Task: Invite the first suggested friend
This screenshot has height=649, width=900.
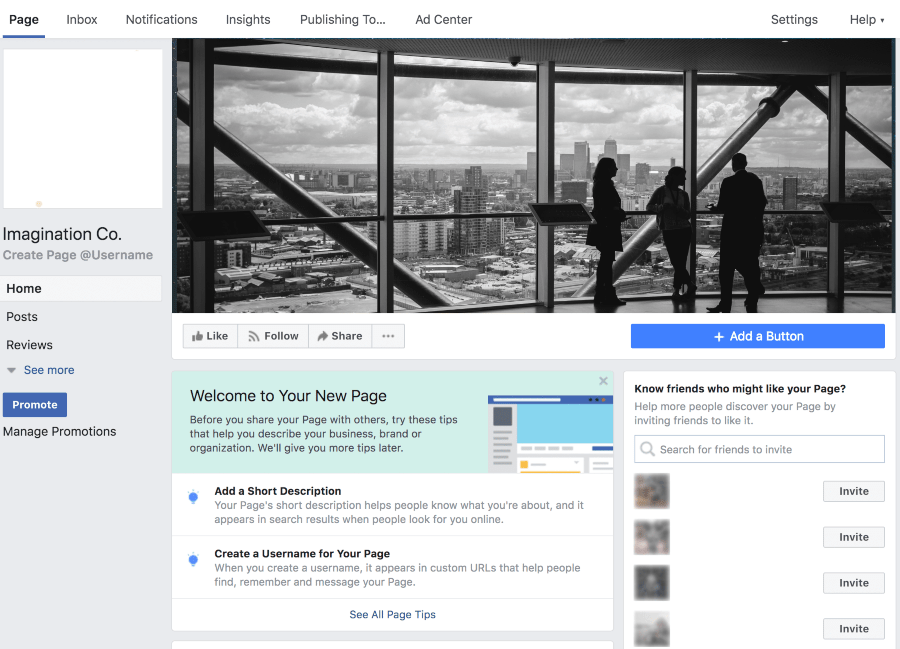Action: 853,491
